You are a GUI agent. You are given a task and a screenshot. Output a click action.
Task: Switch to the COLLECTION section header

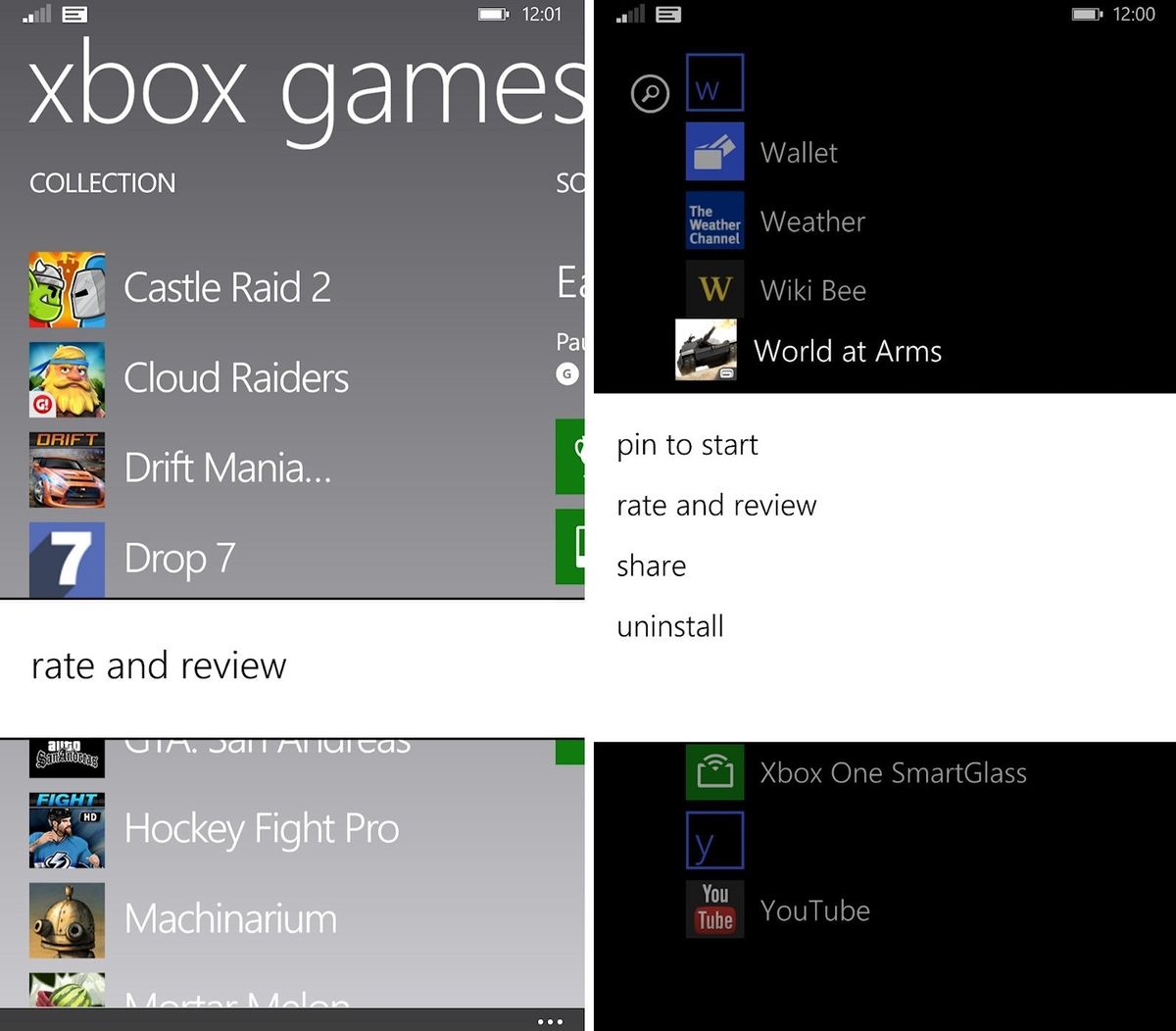(102, 183)
